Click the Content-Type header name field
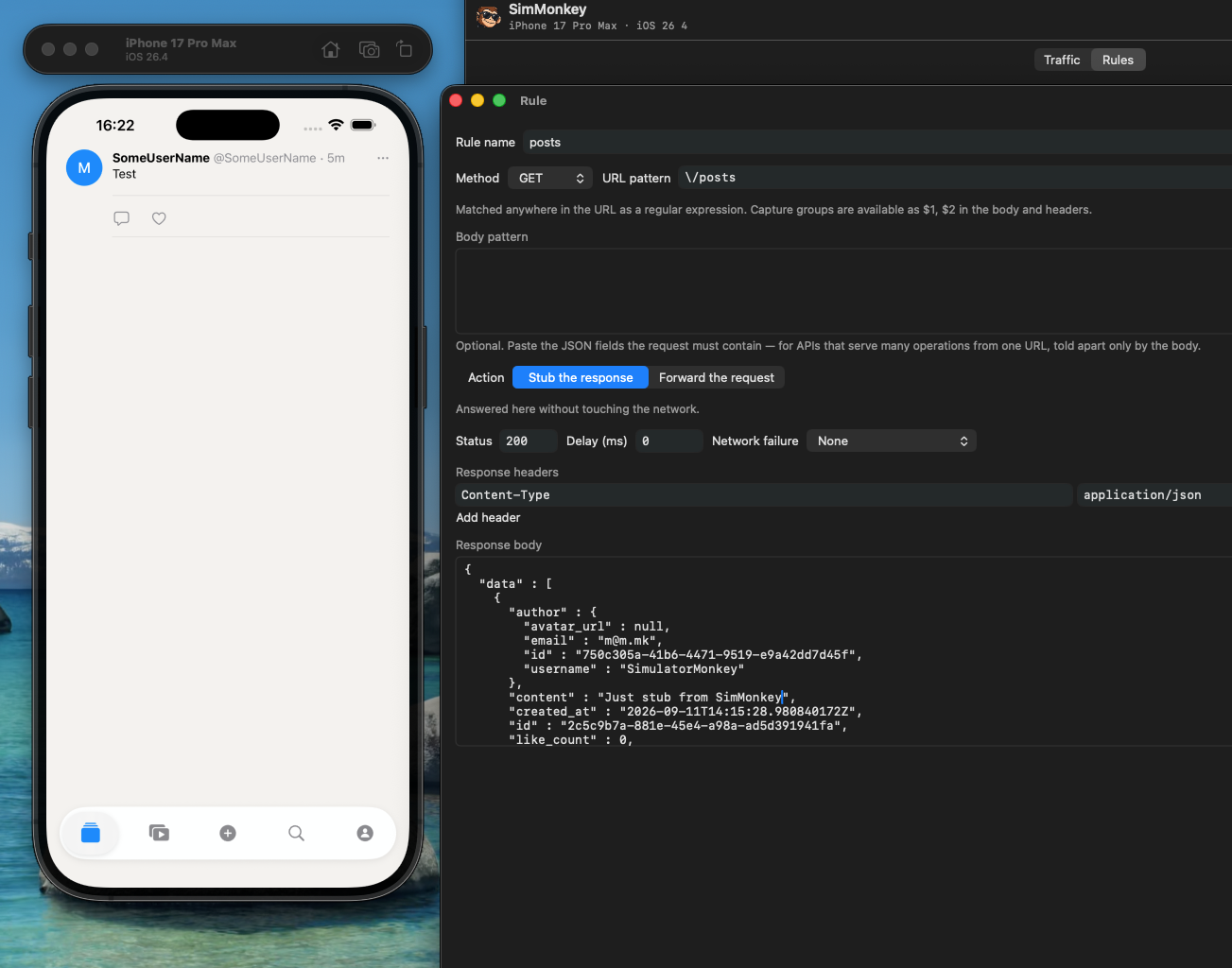The image size is (1232, 968). point(764,494)
